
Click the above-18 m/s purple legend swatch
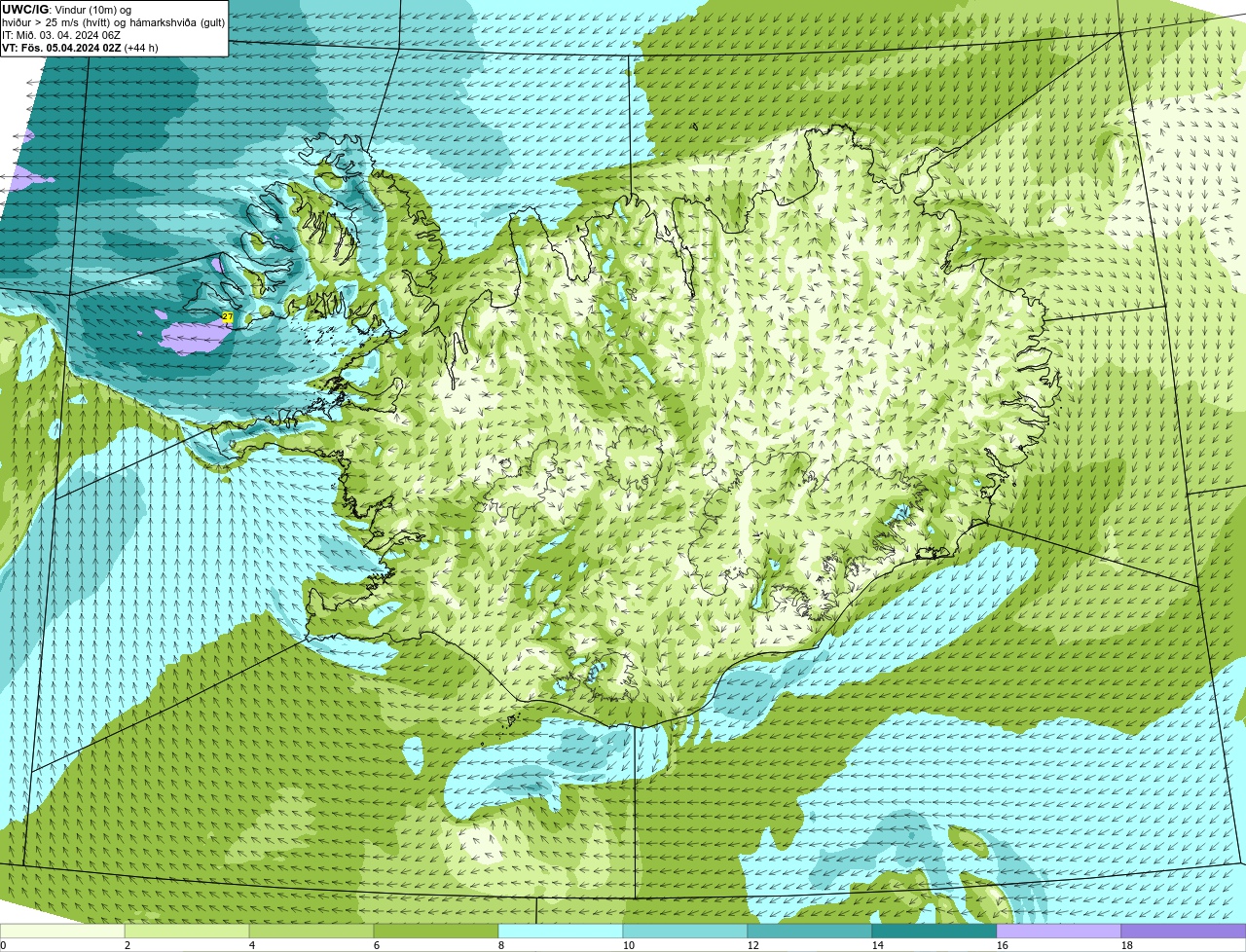1184,931
